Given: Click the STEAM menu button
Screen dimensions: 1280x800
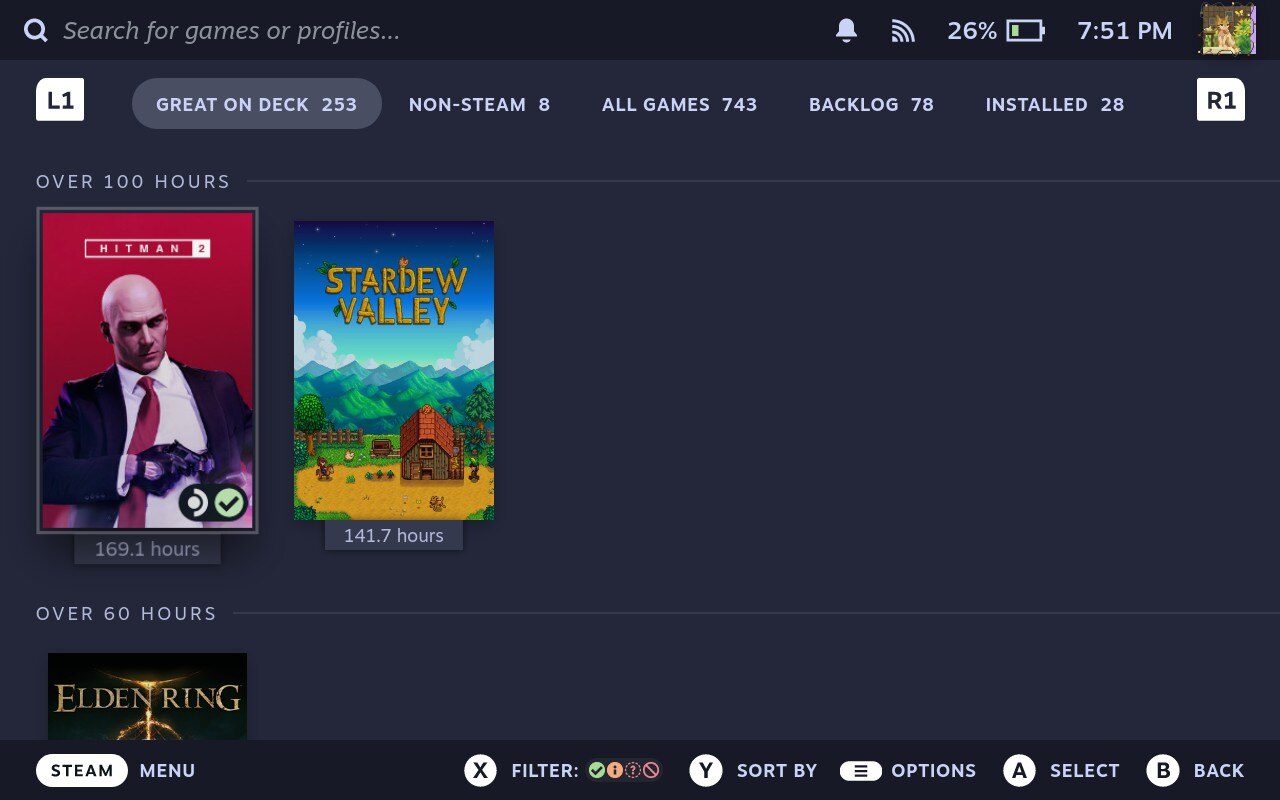Looking at the screenshot, I should point(82,770).
